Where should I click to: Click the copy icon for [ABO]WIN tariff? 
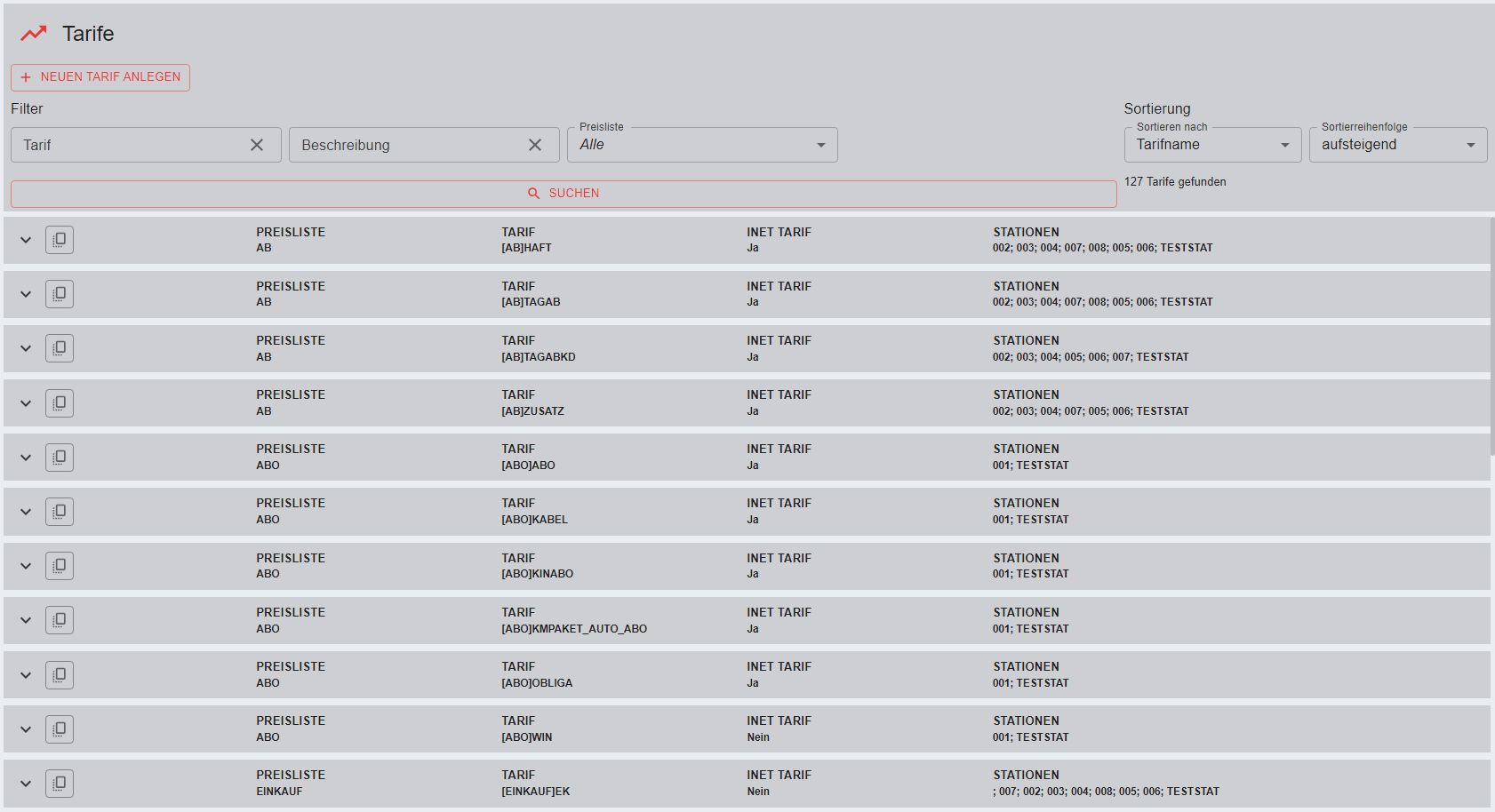click(x=60, y=729)
